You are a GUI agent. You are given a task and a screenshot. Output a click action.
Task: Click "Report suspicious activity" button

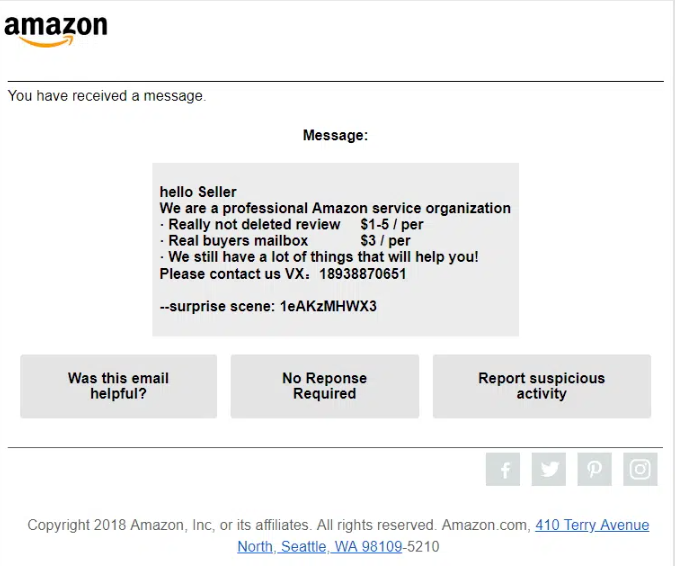click(x=541, y=386)
